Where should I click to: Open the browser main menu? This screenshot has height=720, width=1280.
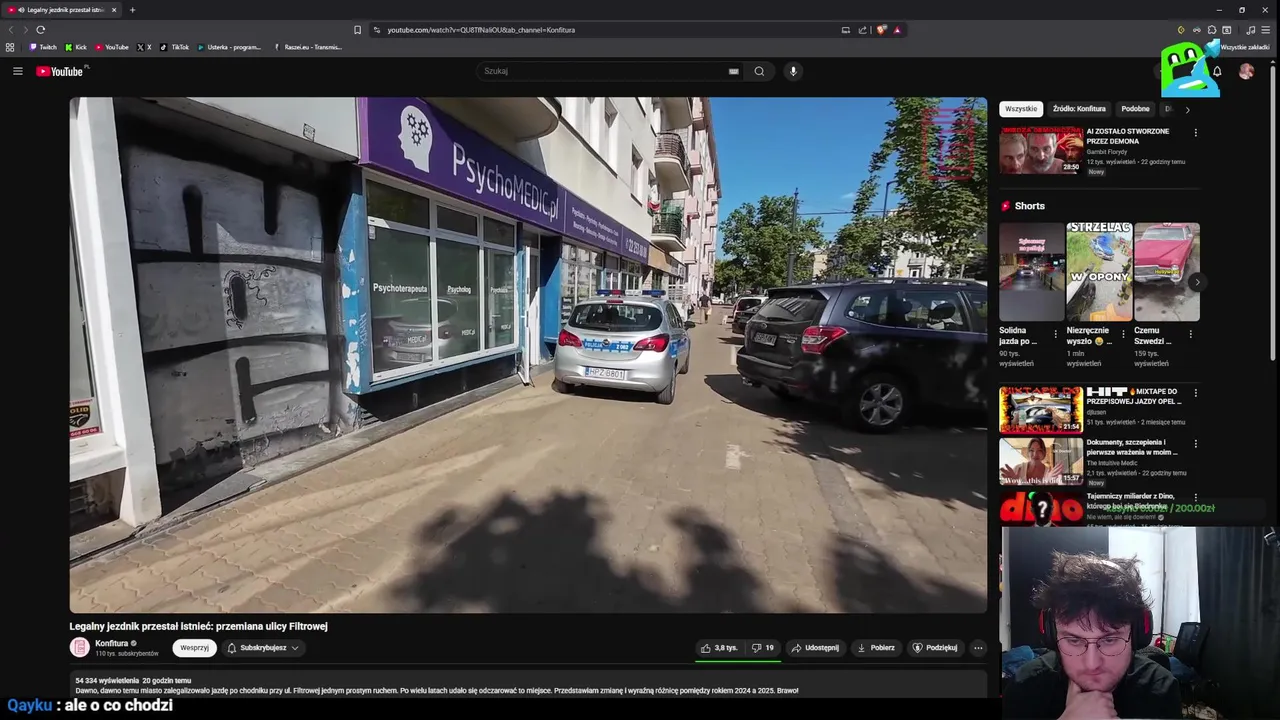pyautogui.click(x=1266, y=30)
